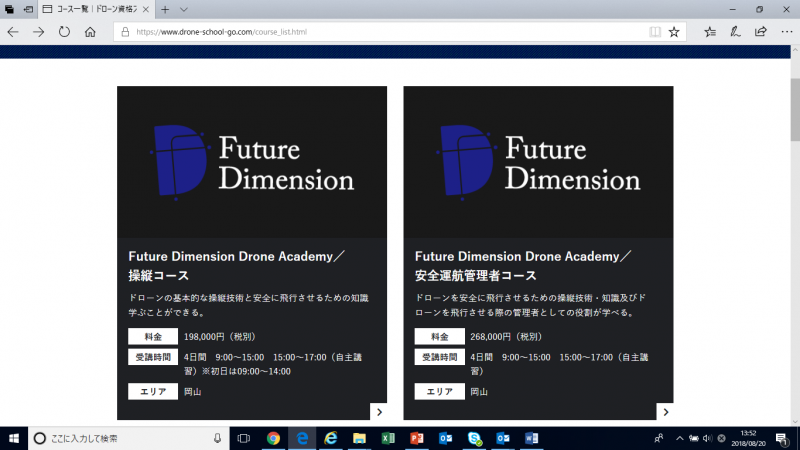Click the scrollbar down arrow
Viewport: 800px width, 450px height.
click(795, 422)
